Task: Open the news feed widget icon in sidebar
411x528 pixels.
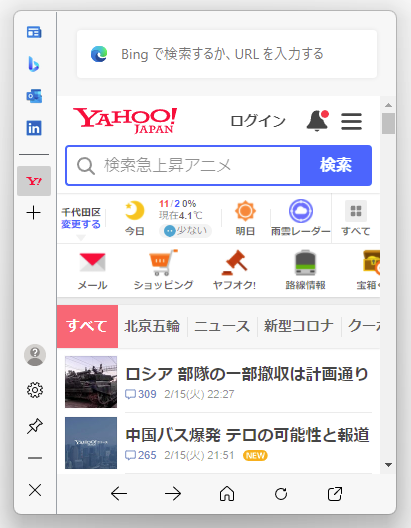Action: point(34,32)
